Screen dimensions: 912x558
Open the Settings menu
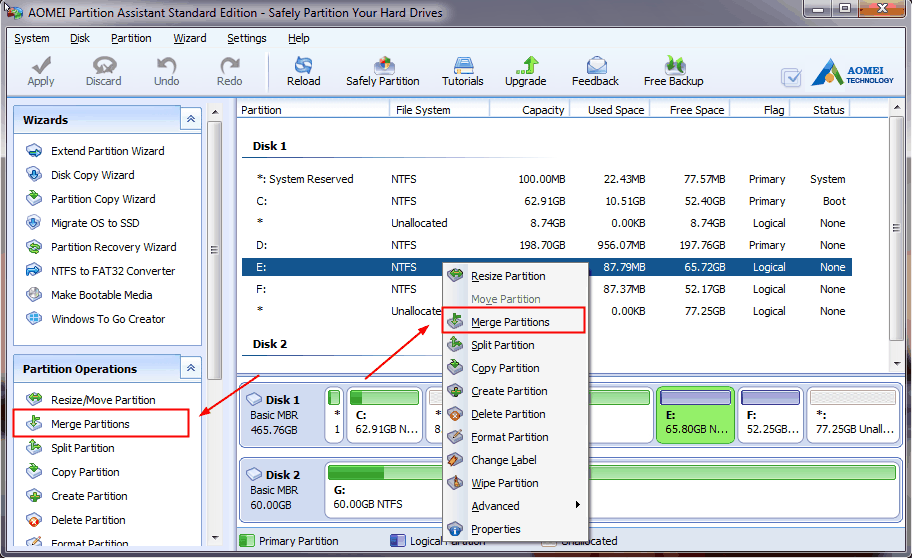click(x=247, y=38)
